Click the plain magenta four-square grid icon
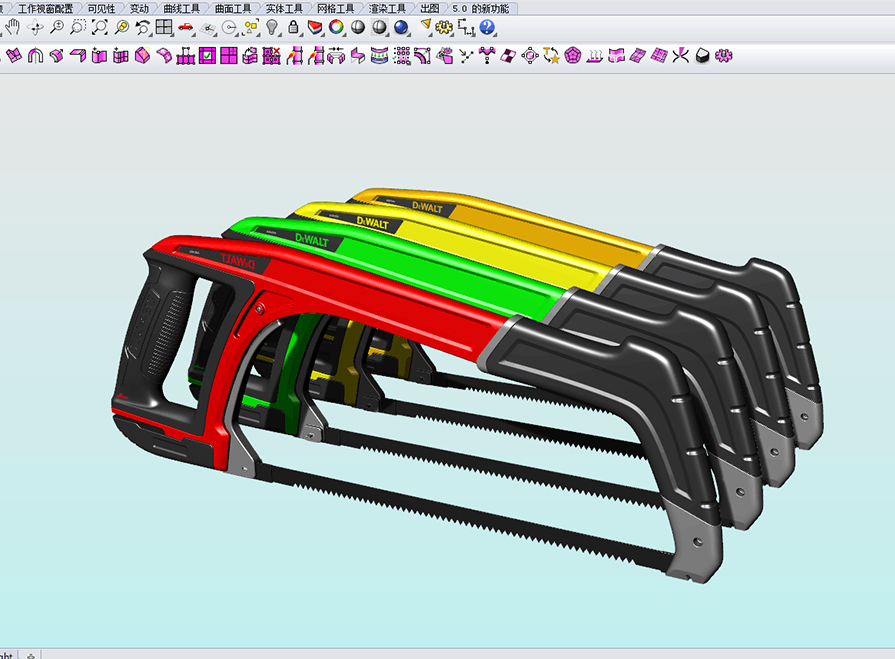 (x=229, y=56)
